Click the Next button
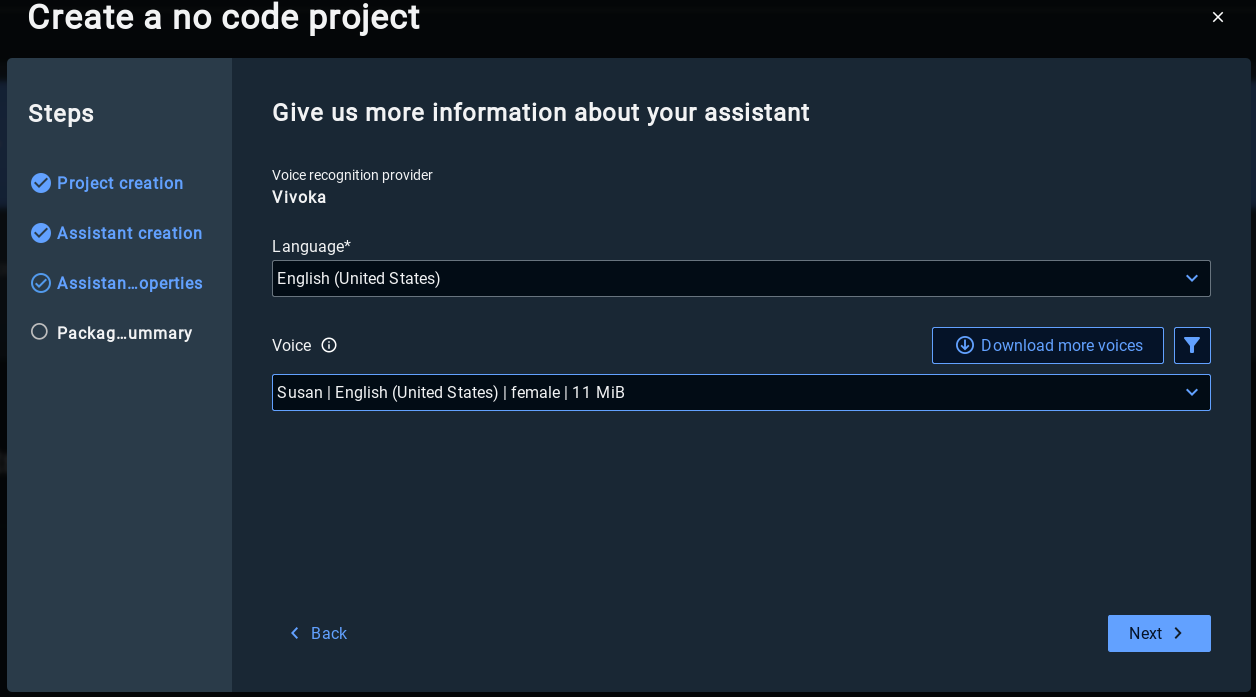This screenshot has width=1256, height=697. [1158, 633]
